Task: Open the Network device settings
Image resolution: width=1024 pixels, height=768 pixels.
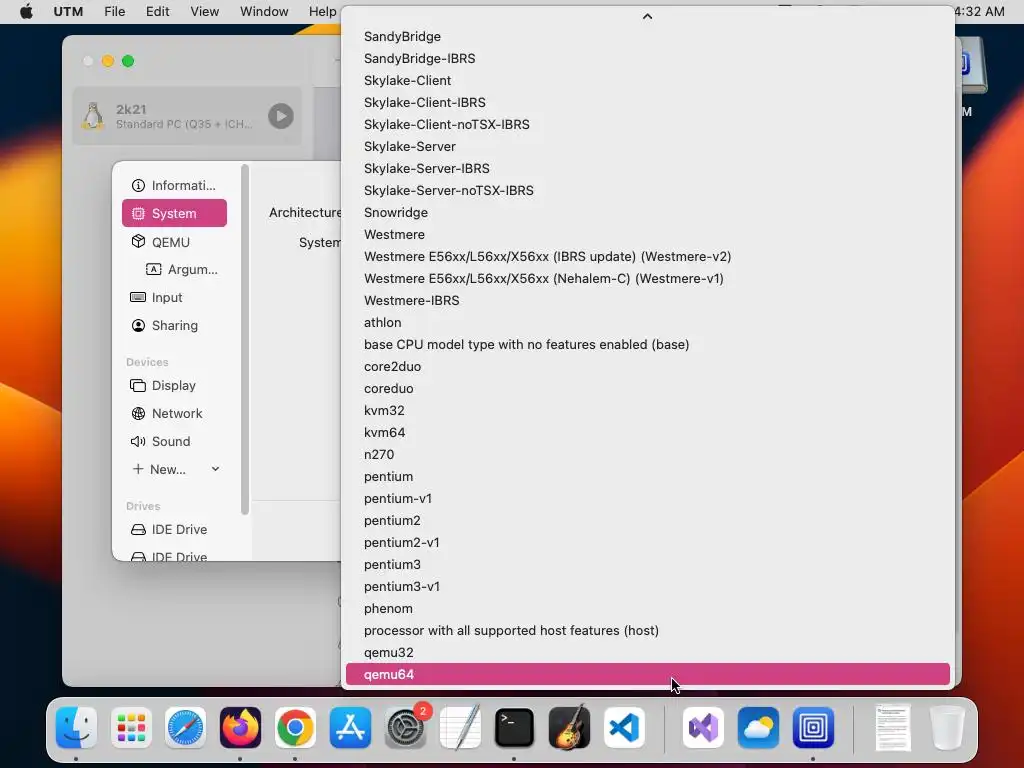Action: 174,413
